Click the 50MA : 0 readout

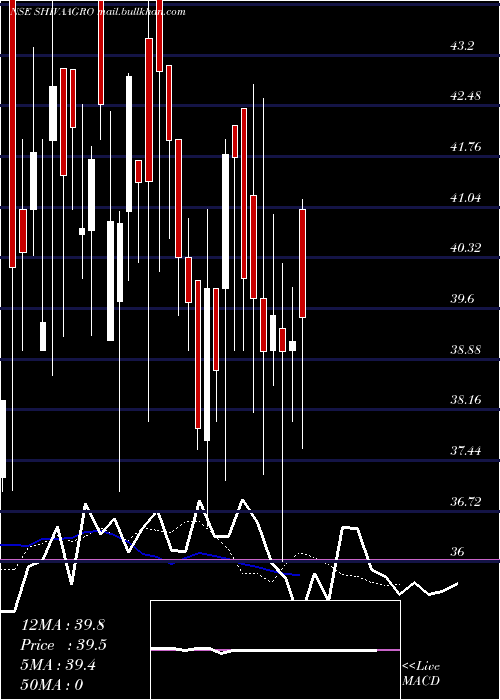(52, 684)
